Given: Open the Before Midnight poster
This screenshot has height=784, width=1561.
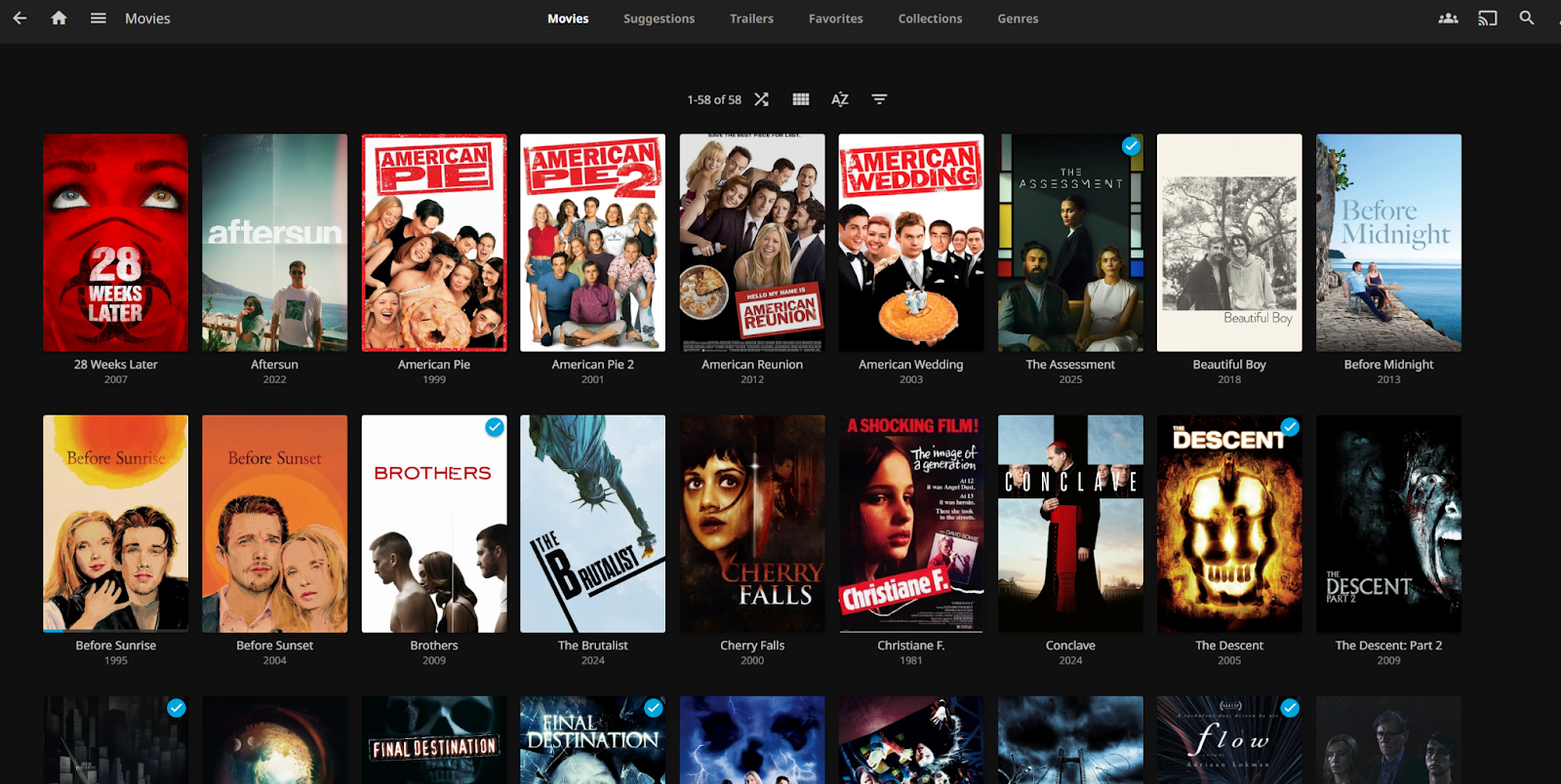Looking at the screenshot, I should tap(1388, 243).
